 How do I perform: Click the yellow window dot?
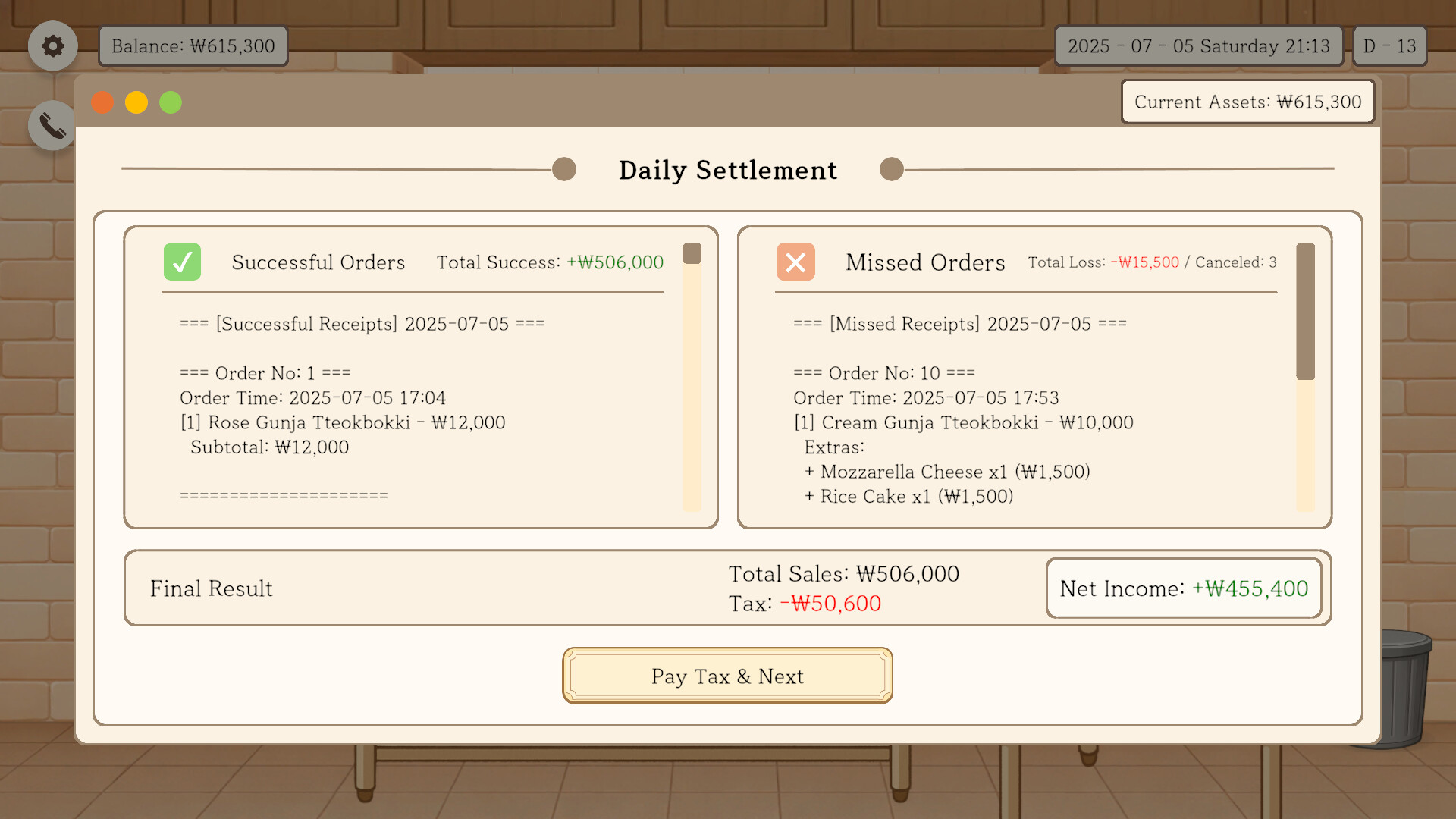136,102
